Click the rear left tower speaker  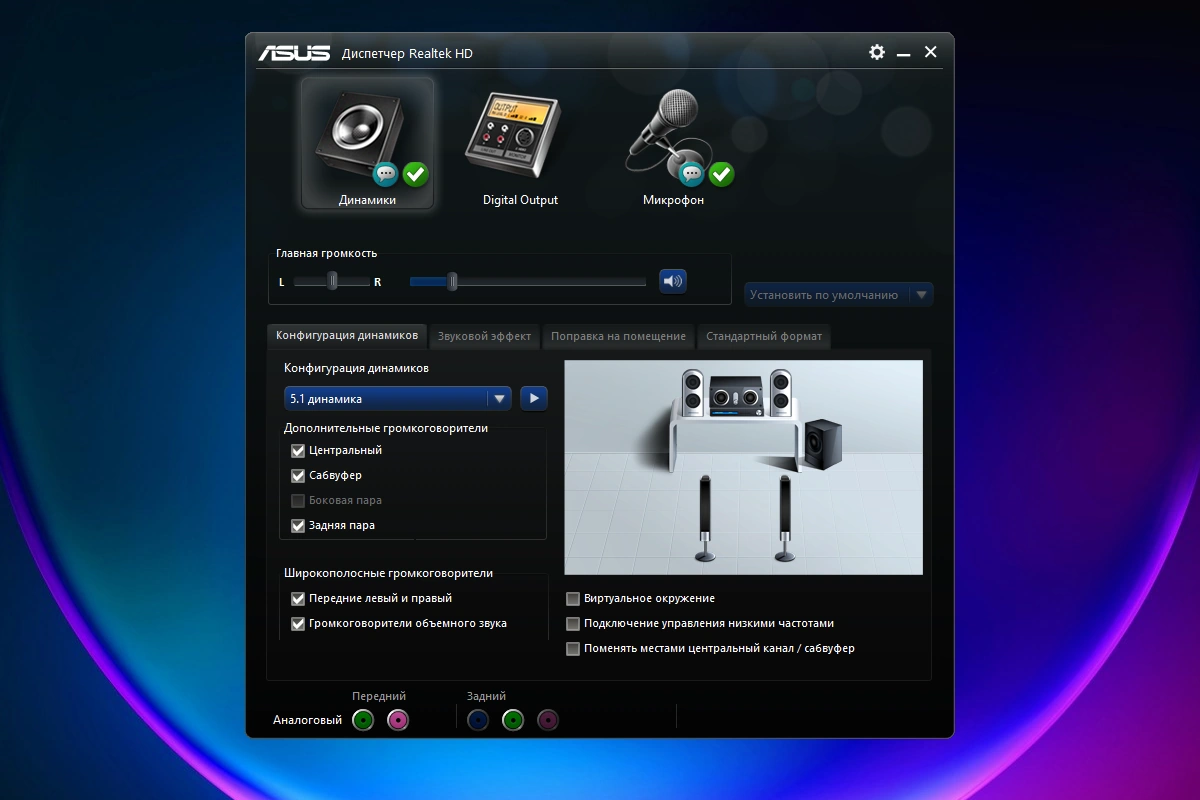(705, 517)
